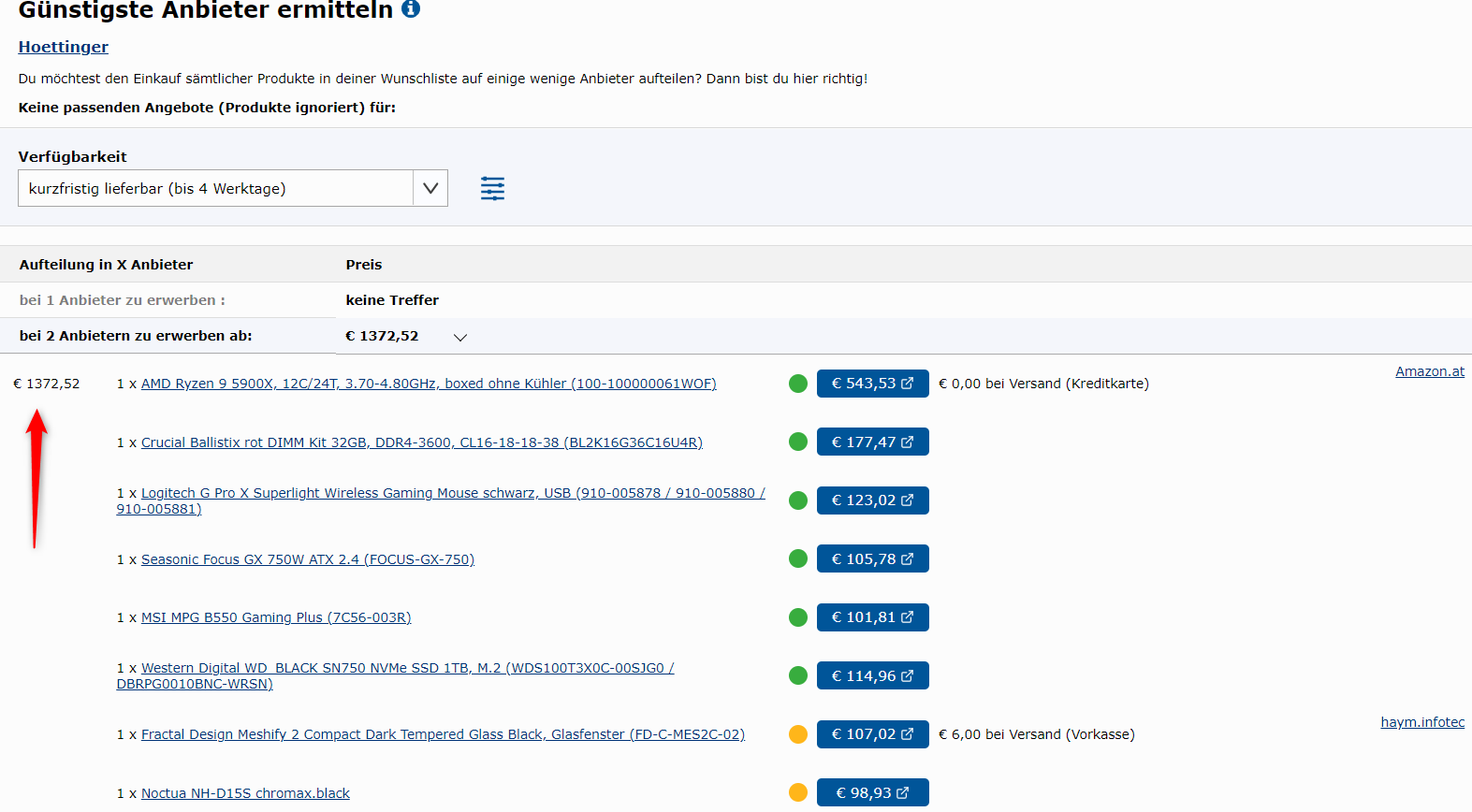Select the 'bei 1 Anbieter zu erwerben :' row label
Screen dimensions: 1472x812
(x=123, y=300)
